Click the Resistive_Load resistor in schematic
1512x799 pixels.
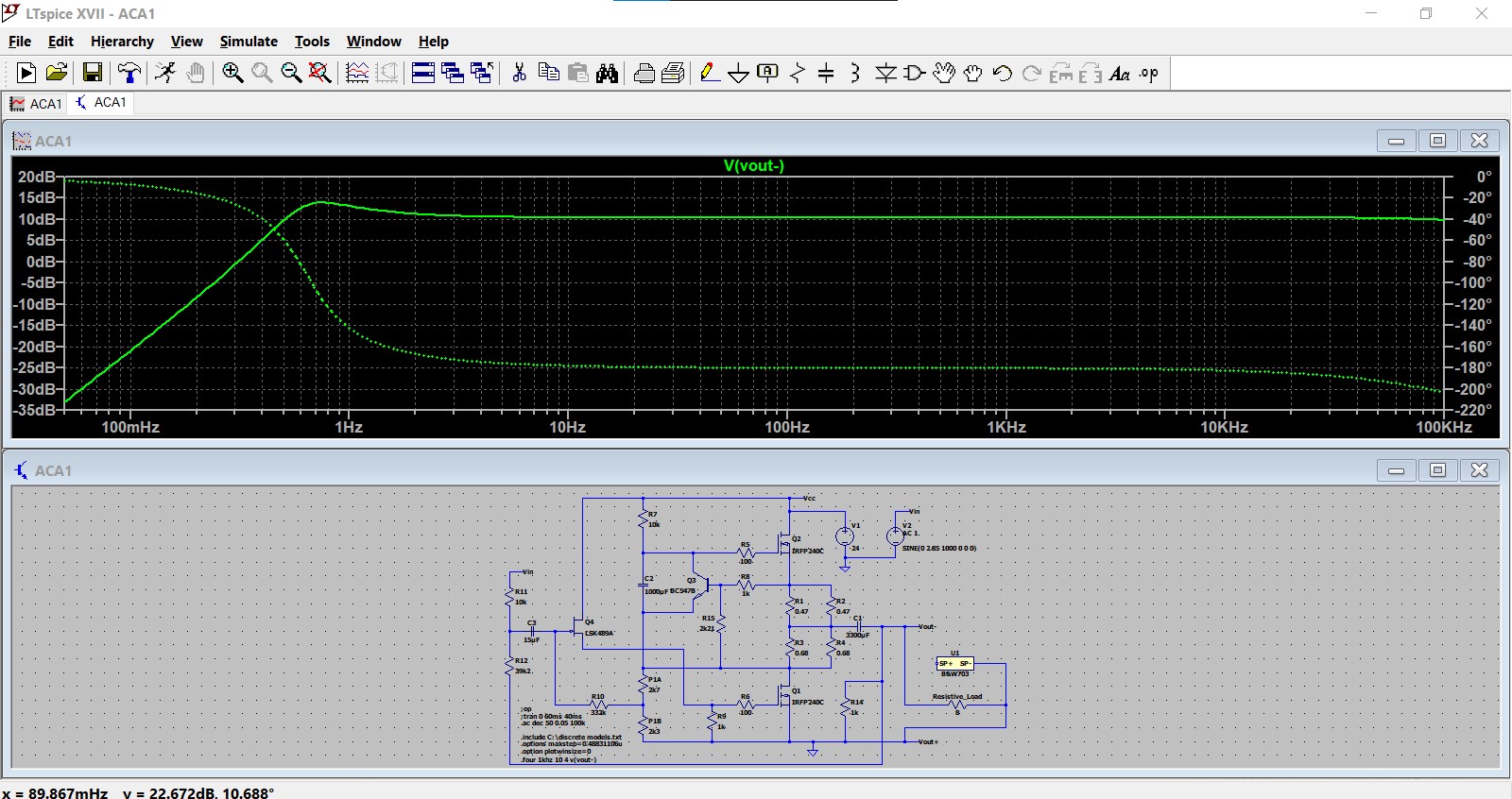click(957, 705)
